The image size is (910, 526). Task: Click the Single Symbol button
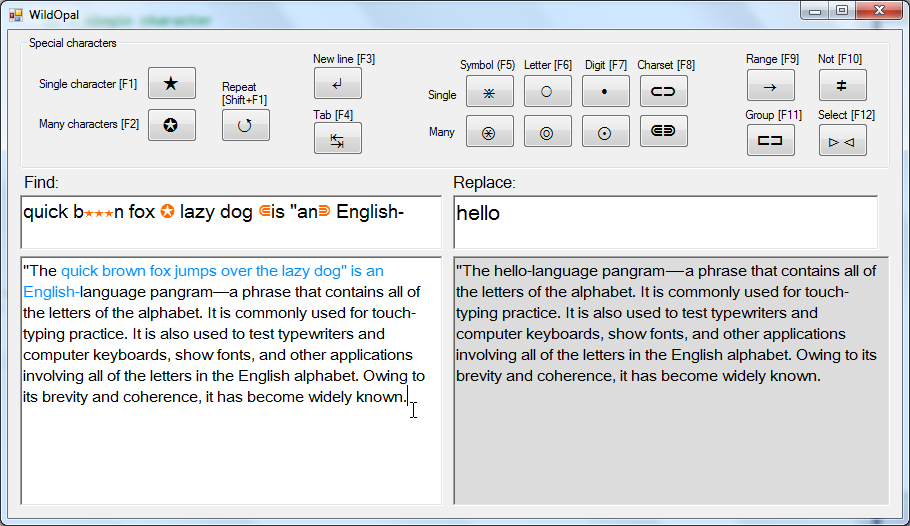489,91
